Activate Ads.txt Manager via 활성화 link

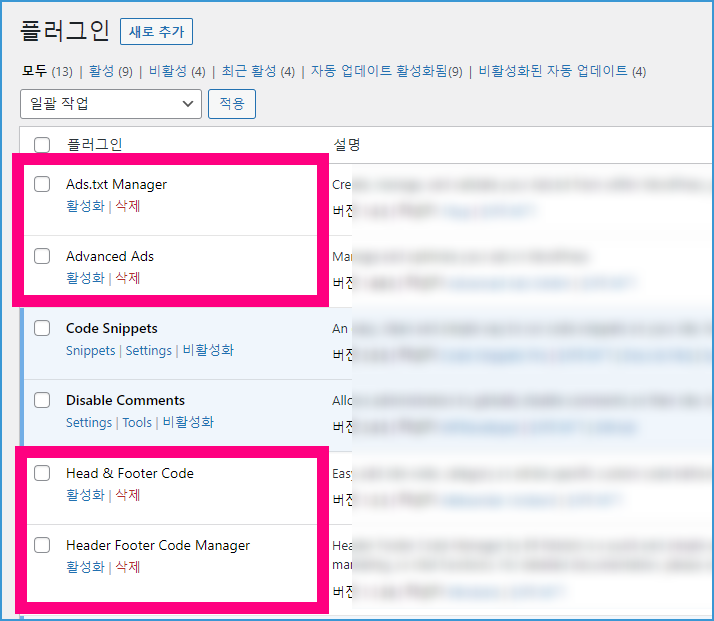[85, 206]
